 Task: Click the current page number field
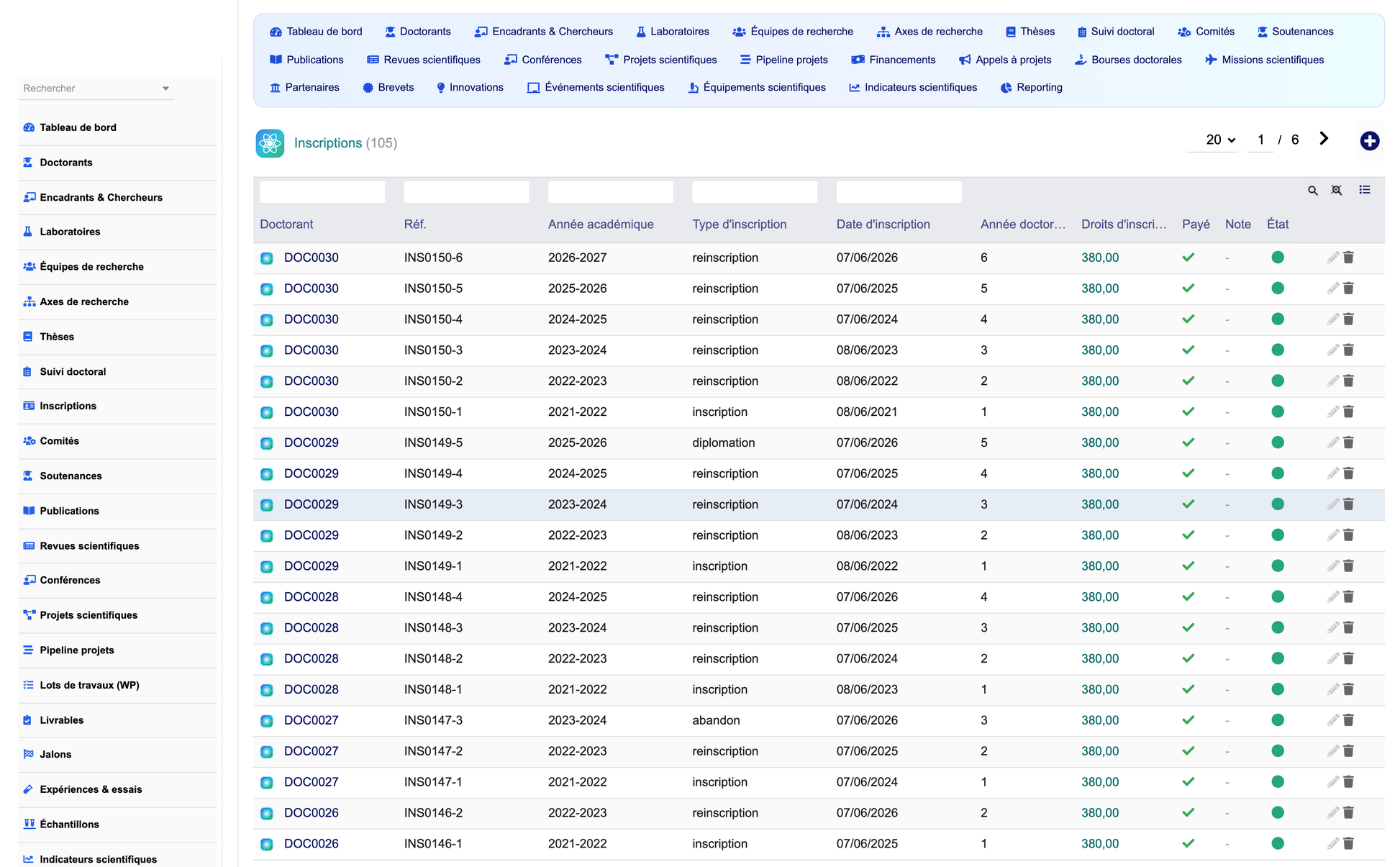[x=1260, y=140]
